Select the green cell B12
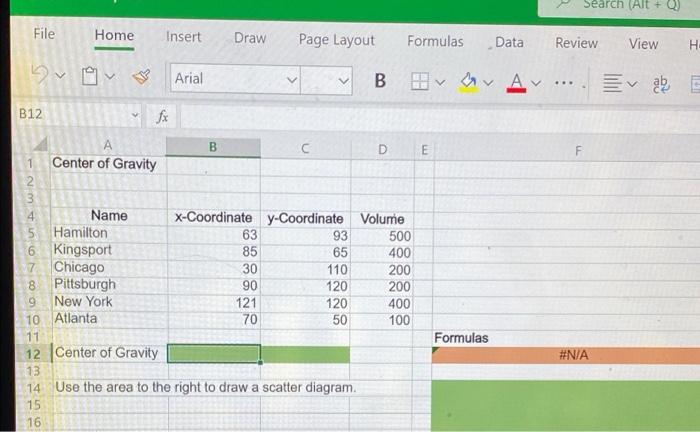 214,353
